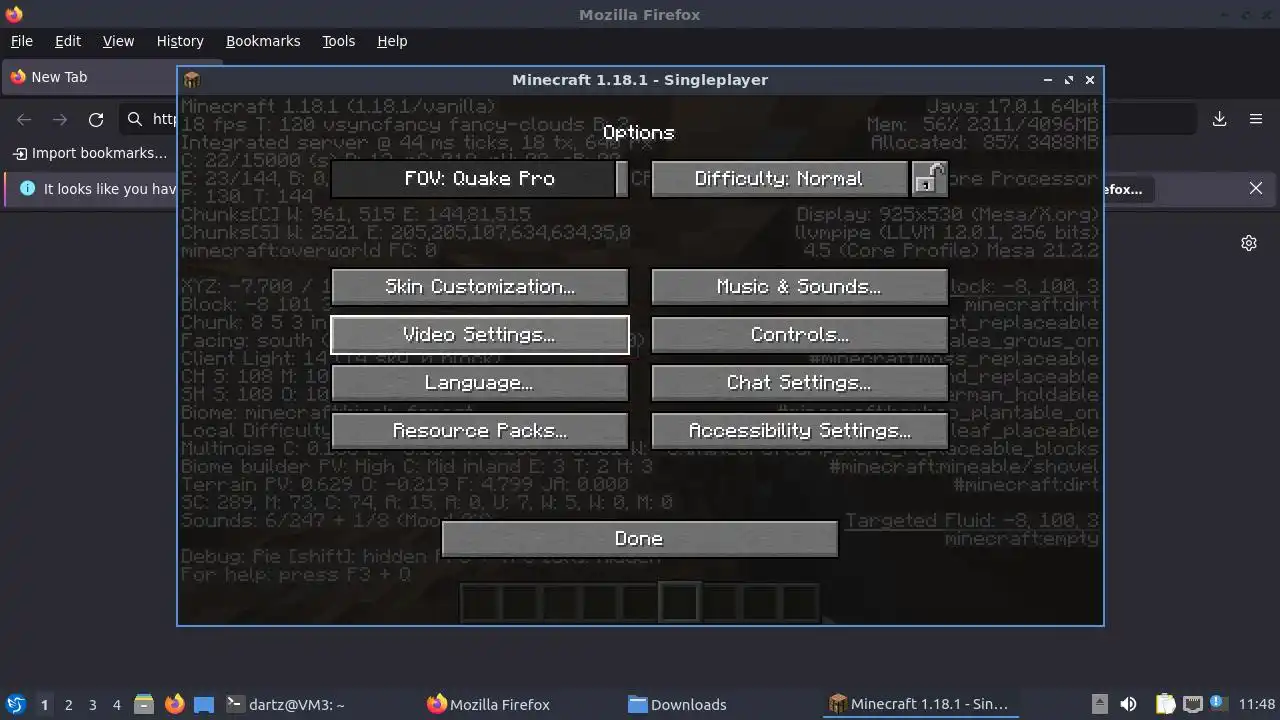Switch to workspace 1
The height and width of the screenshot is (720, 1280).
(44, 704)
